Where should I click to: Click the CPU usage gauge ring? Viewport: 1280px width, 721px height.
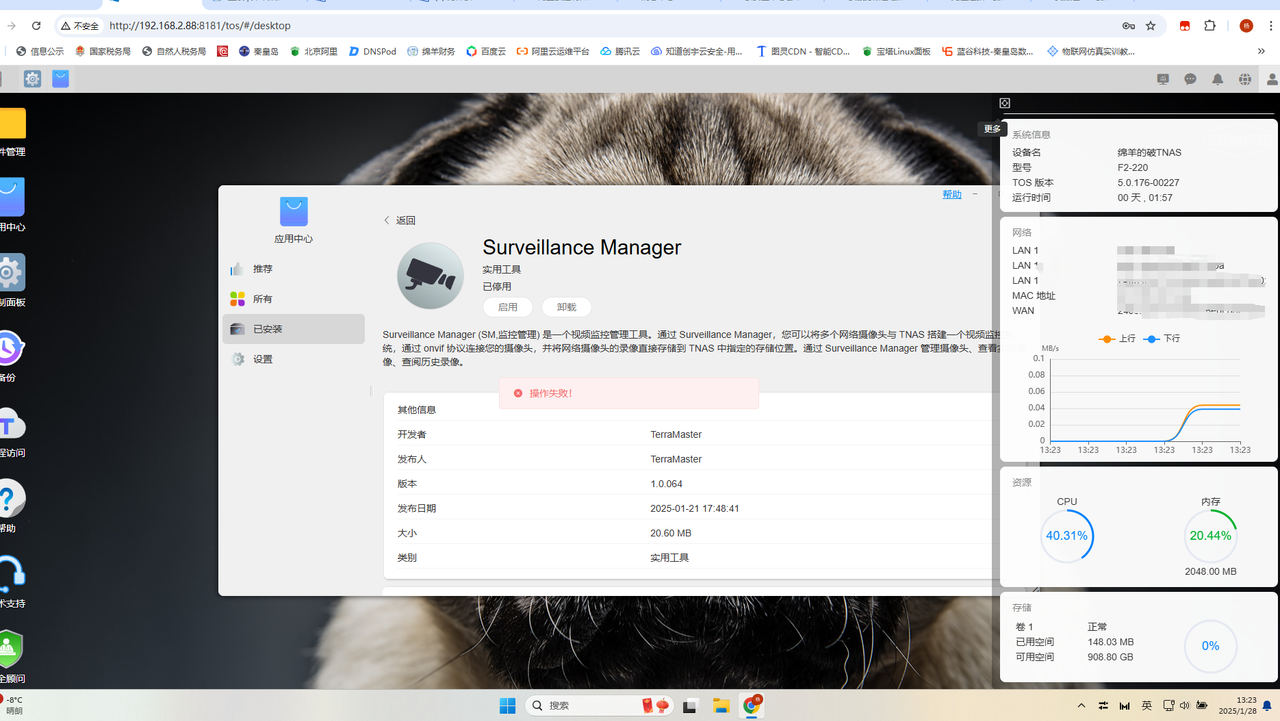tap(1066, 535)
